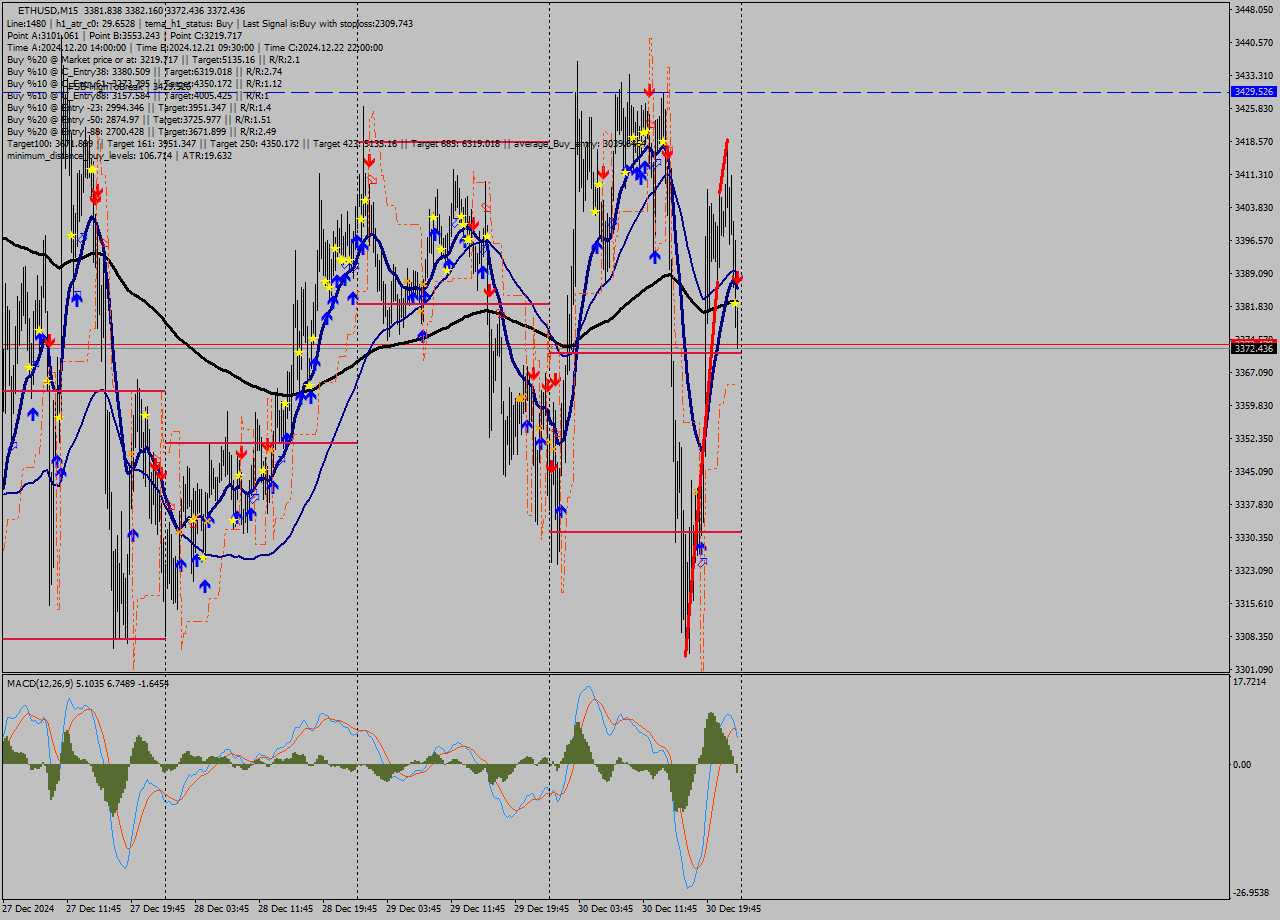This screenshot has height=920, width=1280.
Task: Click price scale value 3315.610
Action: point(1253,603)
